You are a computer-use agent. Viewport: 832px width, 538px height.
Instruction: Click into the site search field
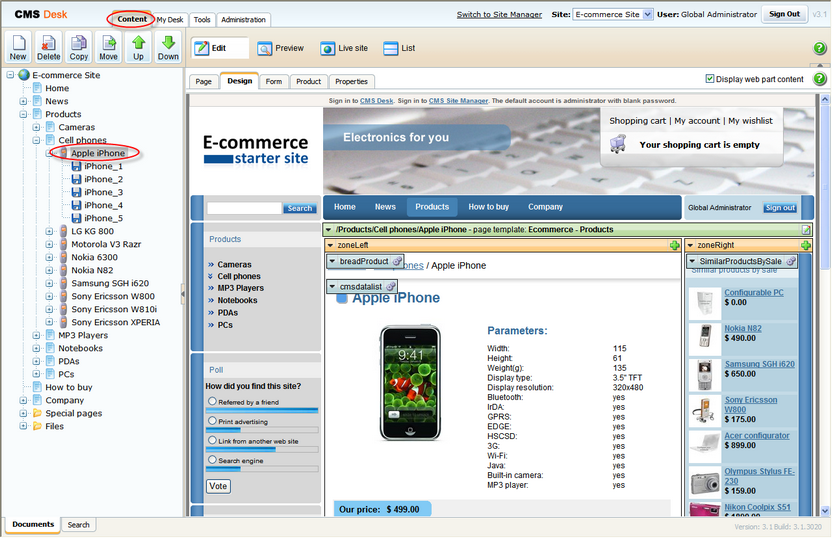(x=244, y=208)
